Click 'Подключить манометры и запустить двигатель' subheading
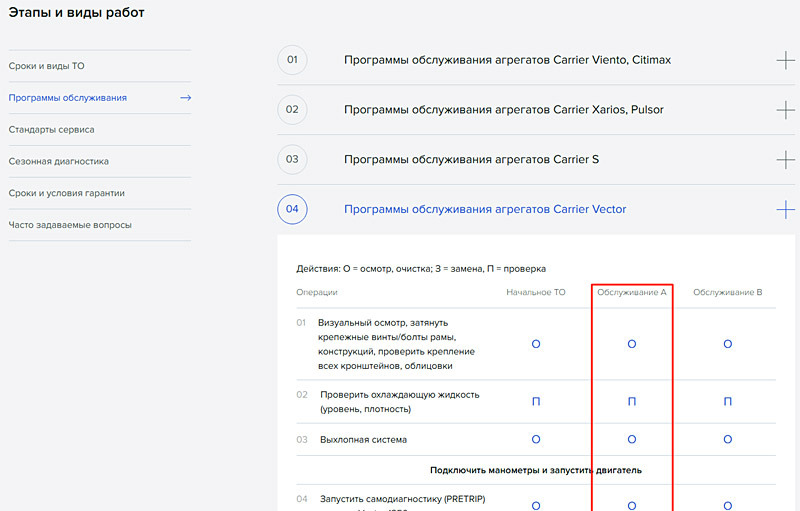Screen dimensions: 800x511 [x=536, y=470]
